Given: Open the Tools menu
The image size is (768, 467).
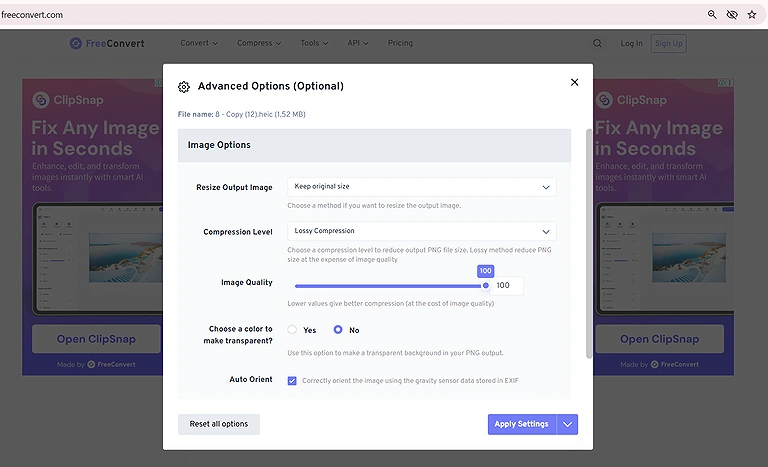Looking at the screenshot, I should pyautogui.click(x=314, y=43).
